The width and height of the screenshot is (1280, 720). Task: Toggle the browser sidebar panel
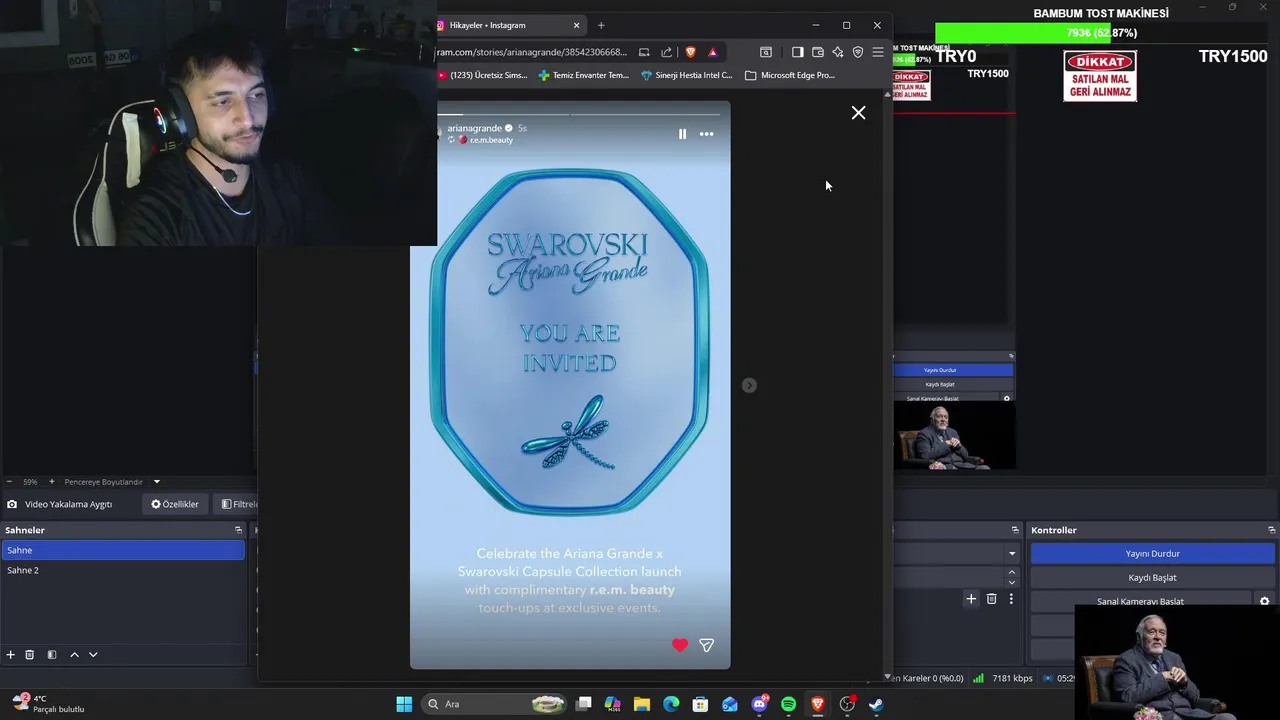coord(797,52)
